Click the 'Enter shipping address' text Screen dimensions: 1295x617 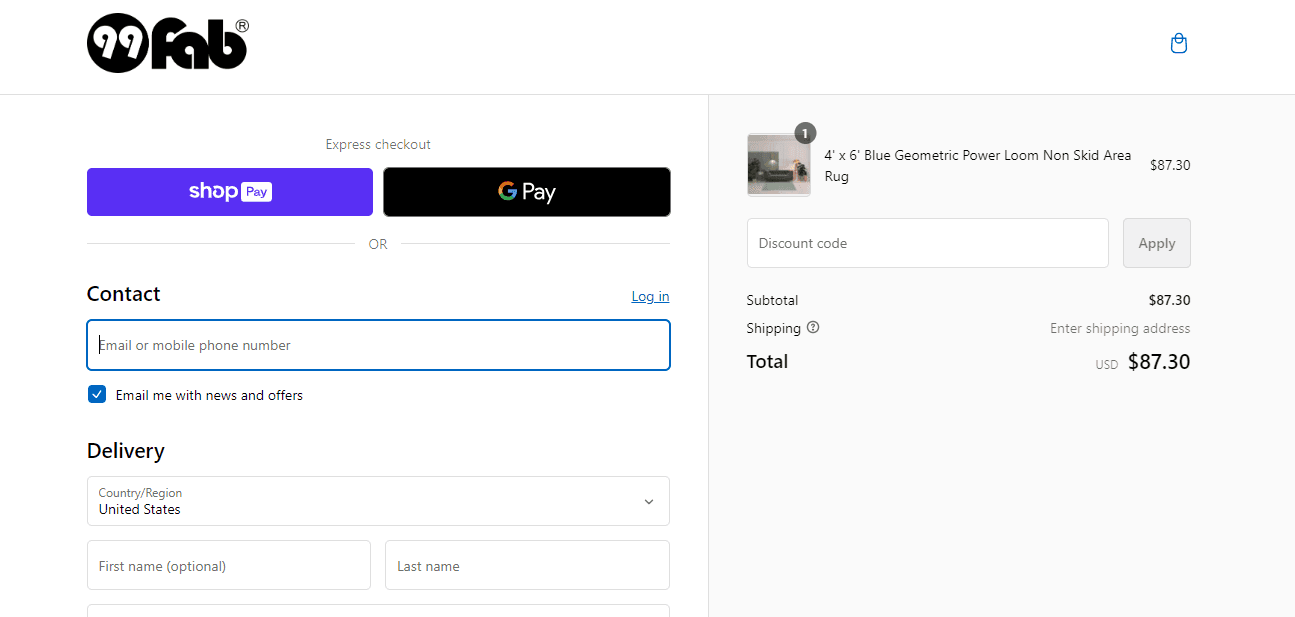pyautogui.click(x=1120, y=328)
